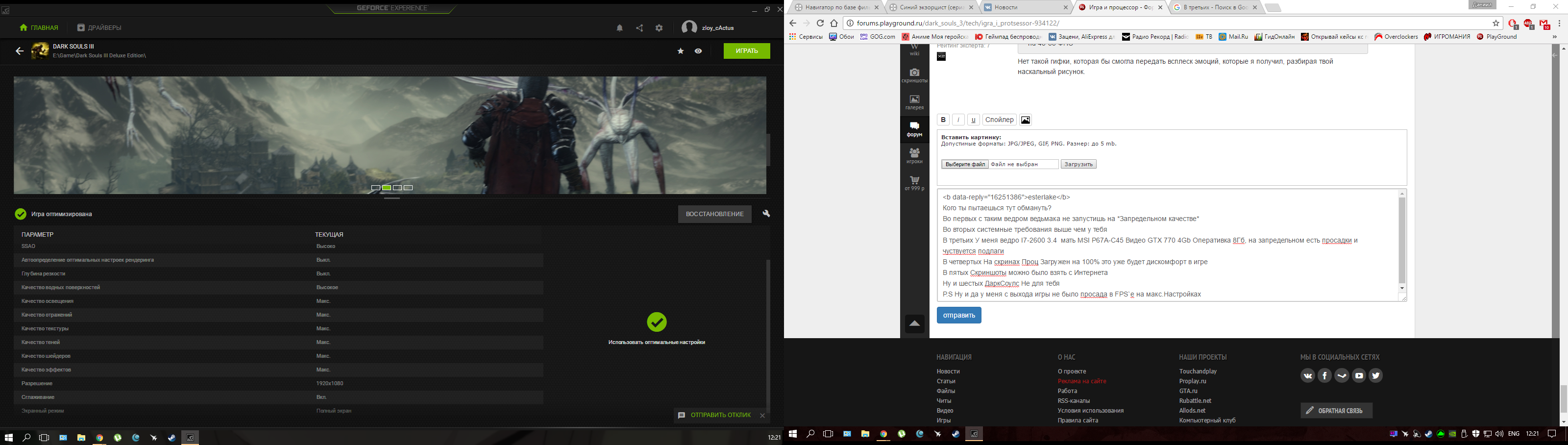This screenshot has width=1568, height=445.
Task: Go back with the arrow beside Dark Souls III
Action: (20, 51)
